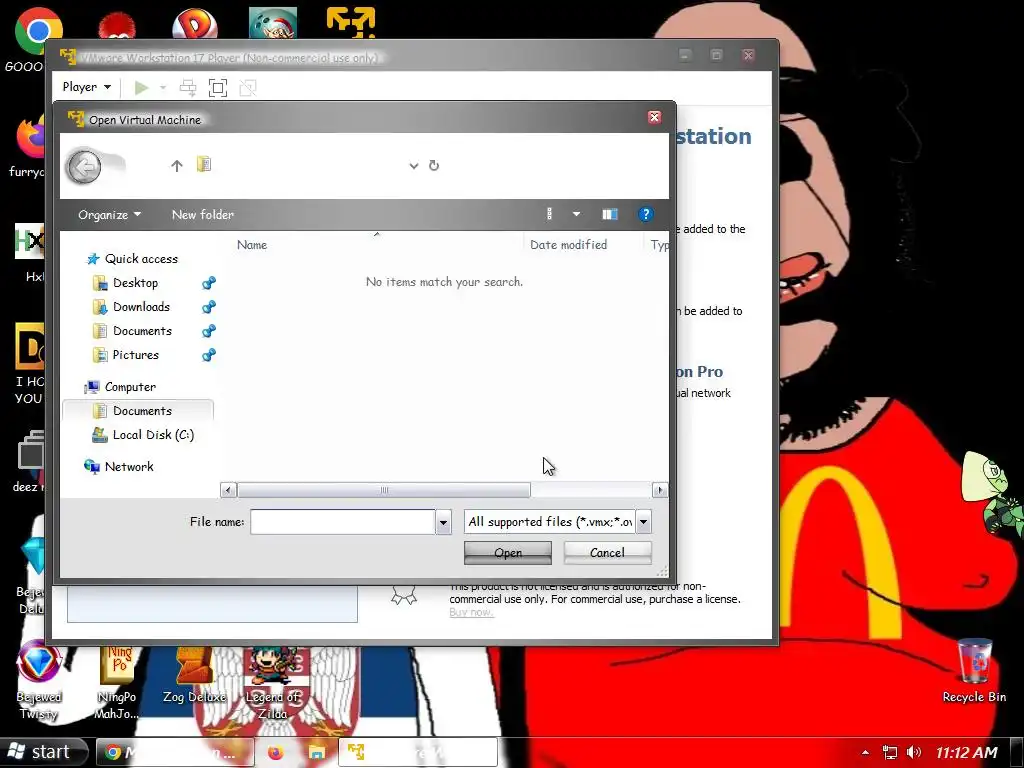1024x768 pixels.
Task: Click the folder icon in address bar
Action: pos(204,164)
